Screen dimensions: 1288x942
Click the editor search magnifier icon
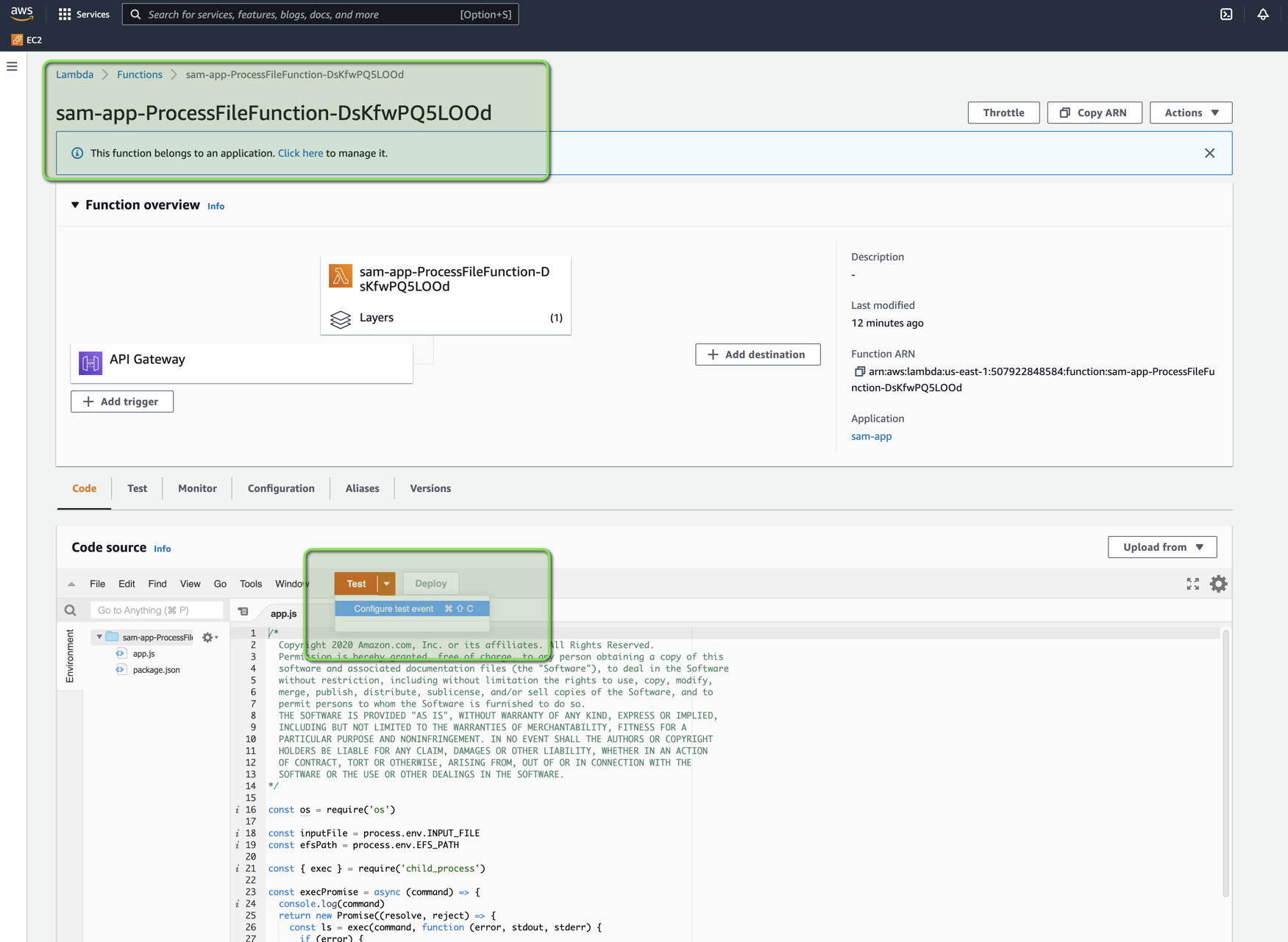pos(71,610)
